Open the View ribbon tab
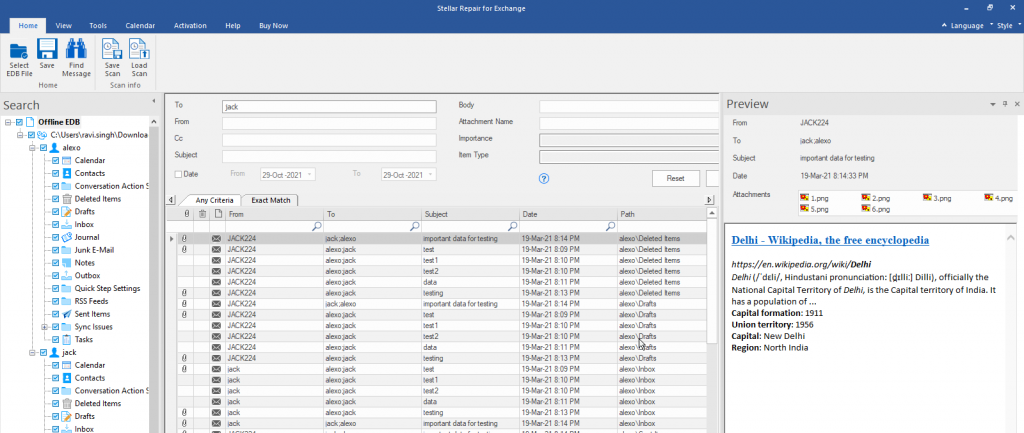Image resolution: width=1024 pixels, height=433 pixels. pos(63,25)
